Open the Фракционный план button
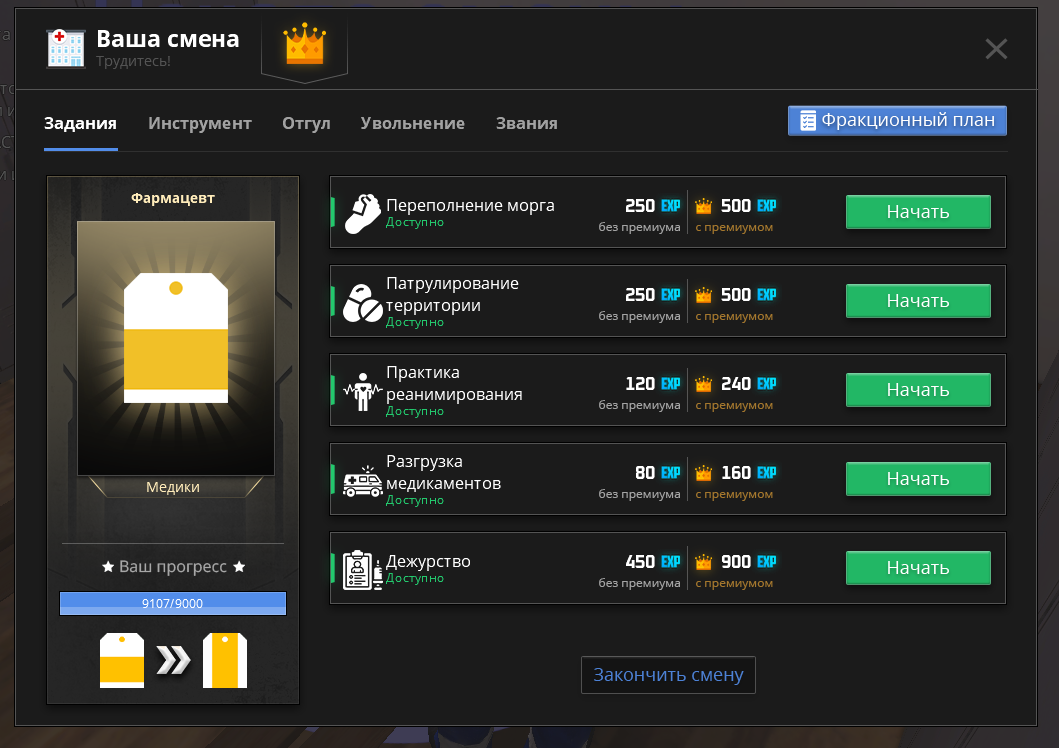Screen dimensions: 1059x748 897,120
